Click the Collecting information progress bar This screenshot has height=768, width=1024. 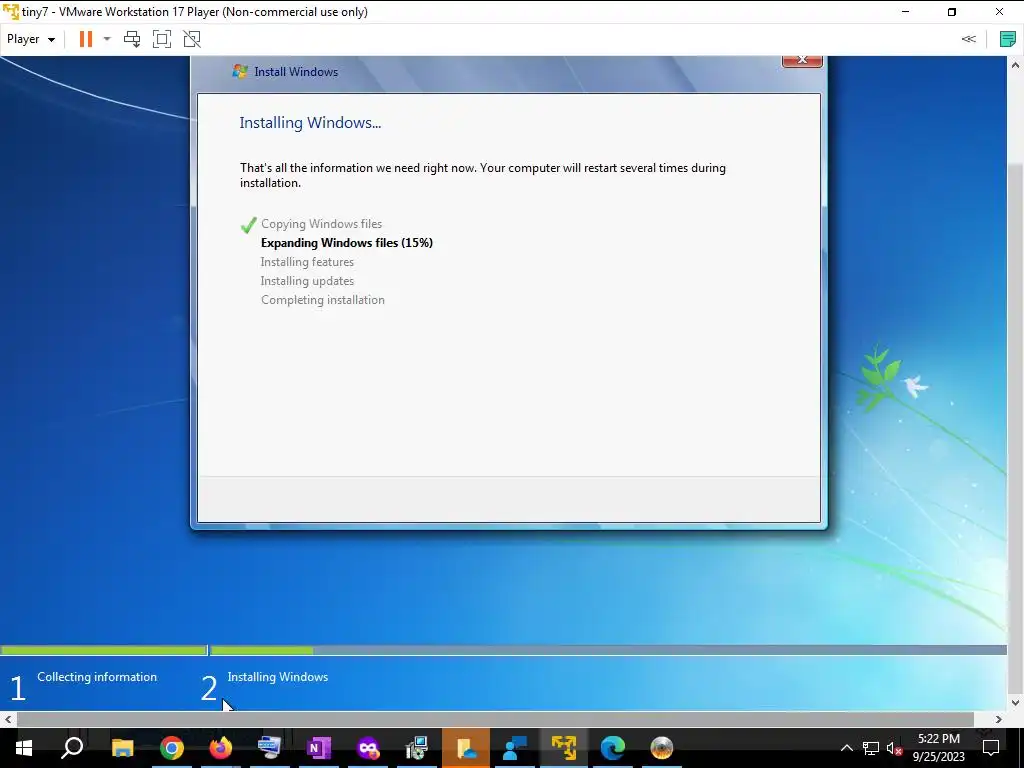coord(104,650)
